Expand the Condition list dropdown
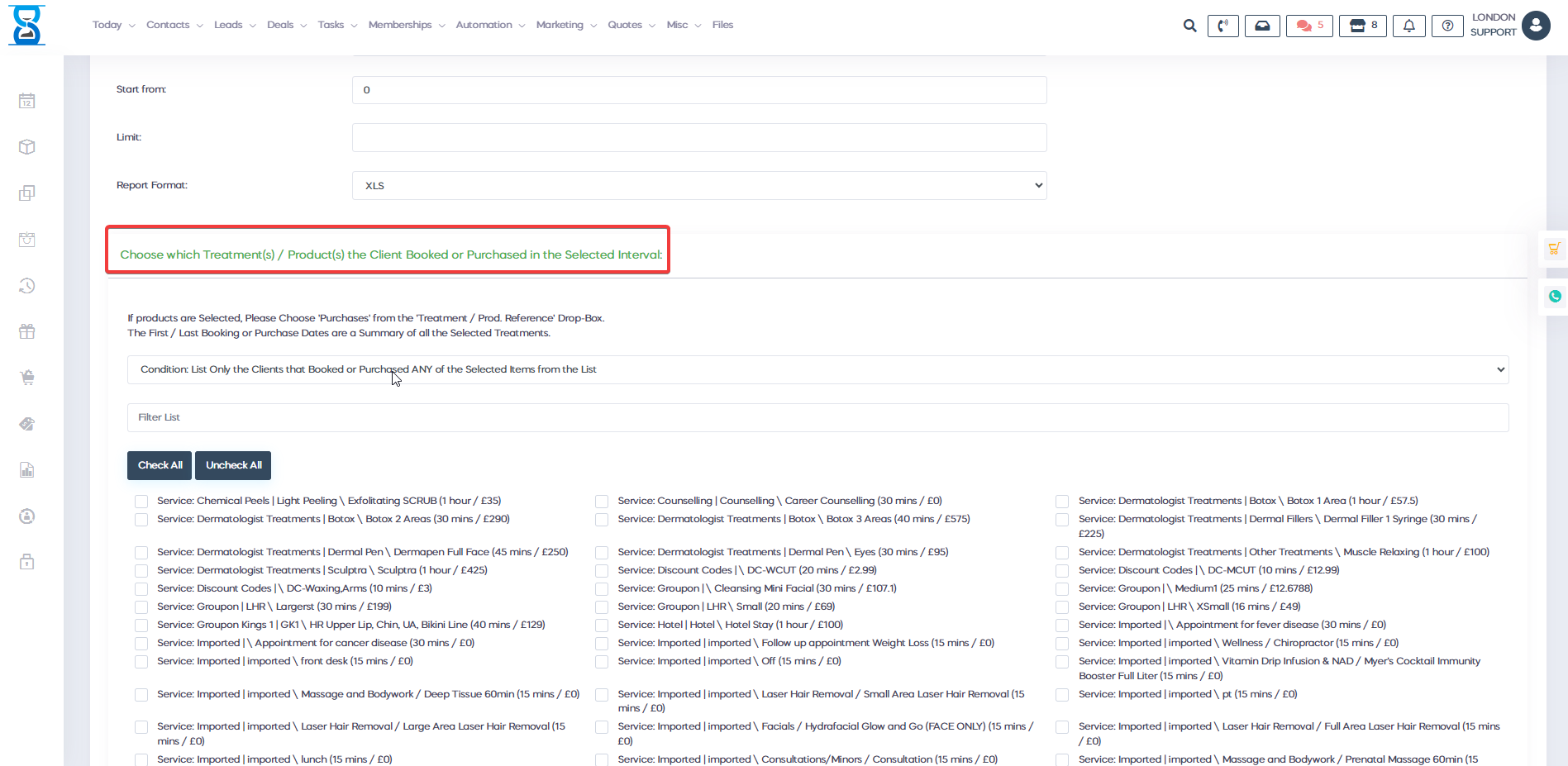The image size is (1568, 766). (817, 369)
